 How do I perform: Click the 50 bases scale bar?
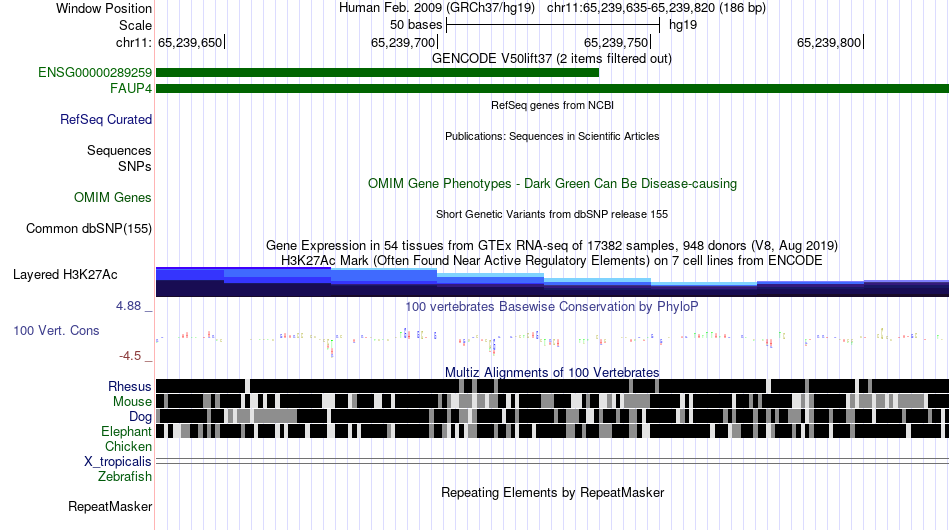pos(553,25)
